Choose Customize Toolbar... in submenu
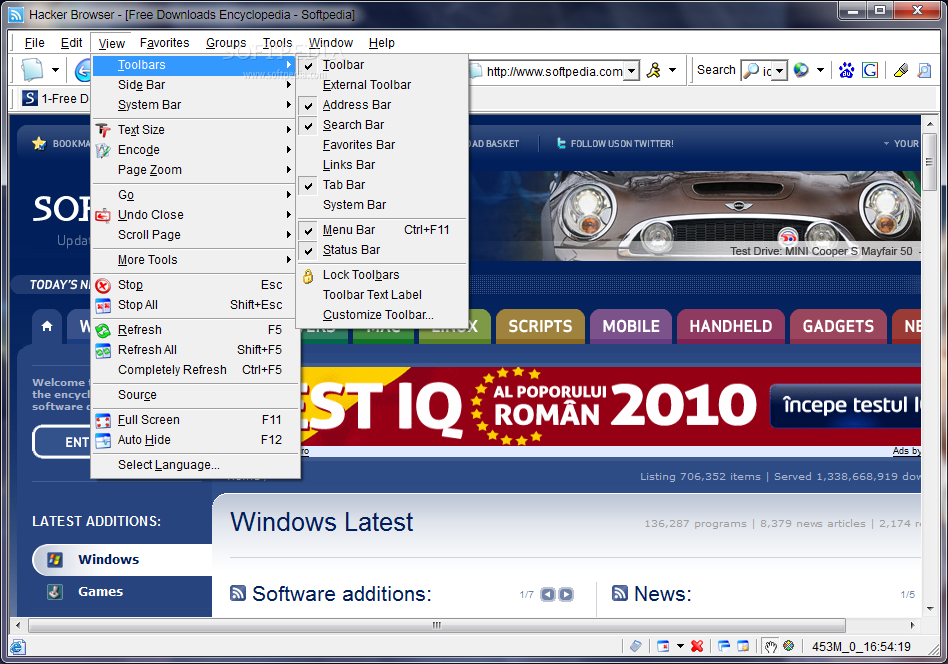Image resolution: width=948 pixels, height=664 pixels. click(383, 315)
